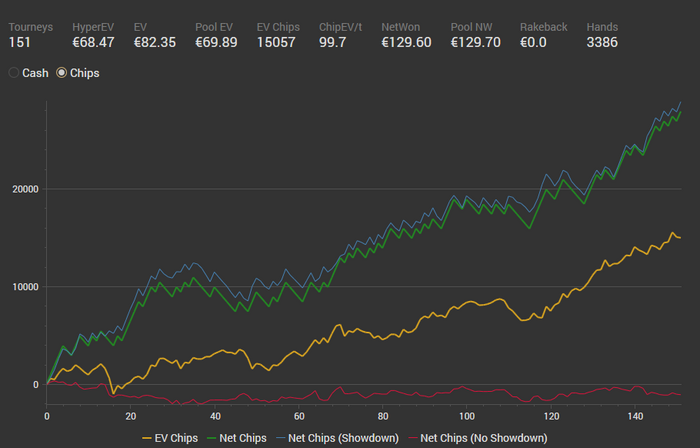The width and height of the screenshot is (700, 448).
Task: Click the Rakeback stat label
Action: [544, 27]
